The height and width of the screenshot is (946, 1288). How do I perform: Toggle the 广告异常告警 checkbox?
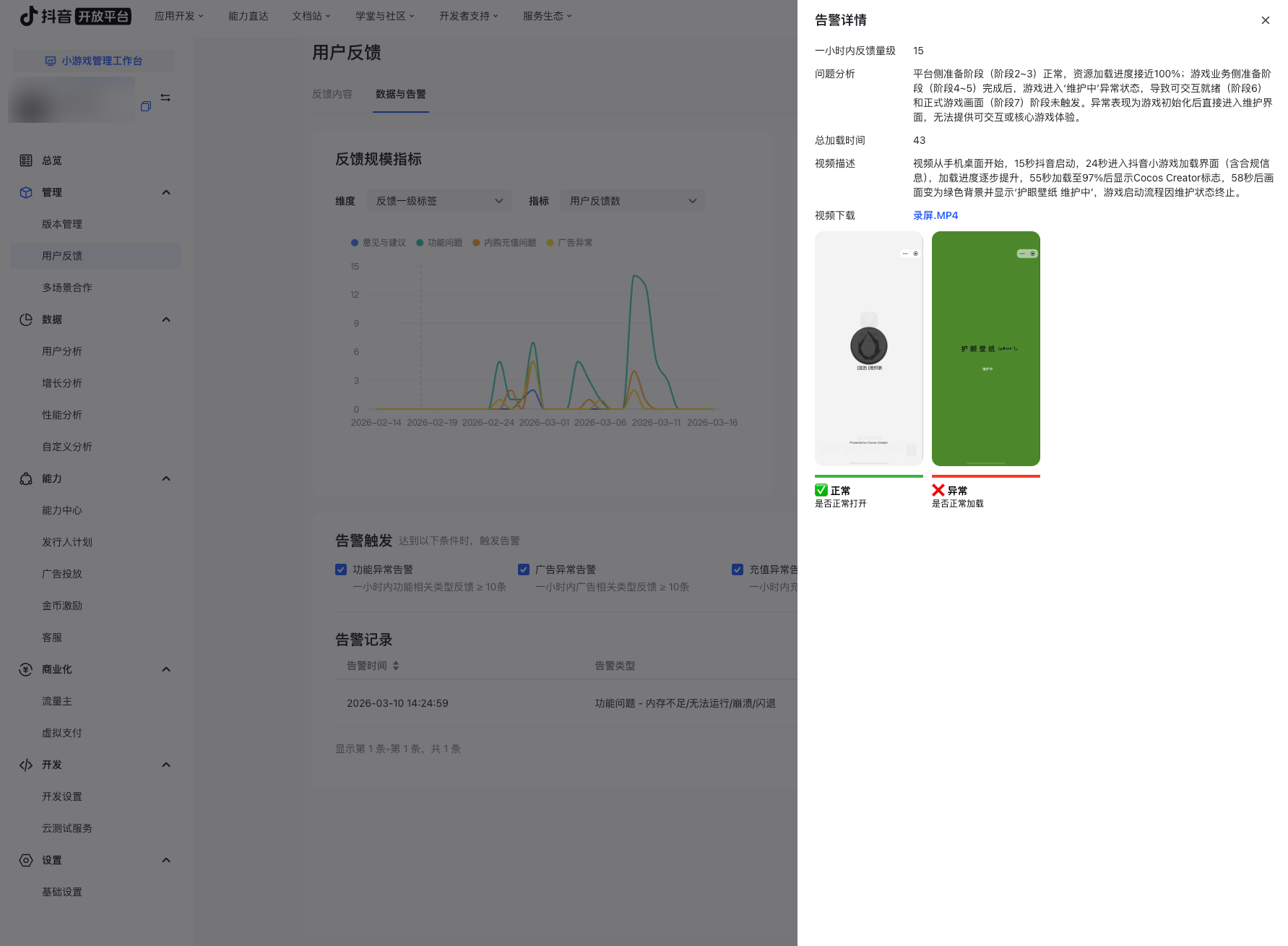(x=524, y=569)
